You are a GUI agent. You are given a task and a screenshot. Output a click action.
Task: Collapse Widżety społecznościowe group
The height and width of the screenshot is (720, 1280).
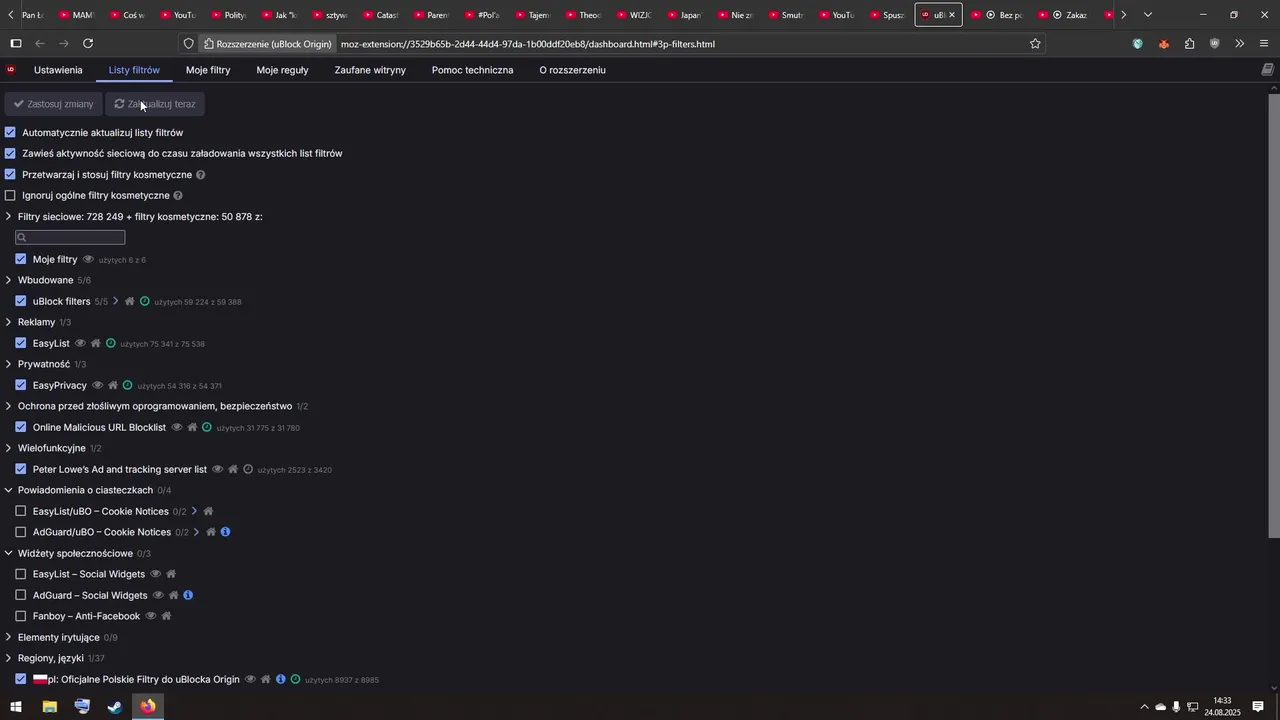tap(9, 553)
